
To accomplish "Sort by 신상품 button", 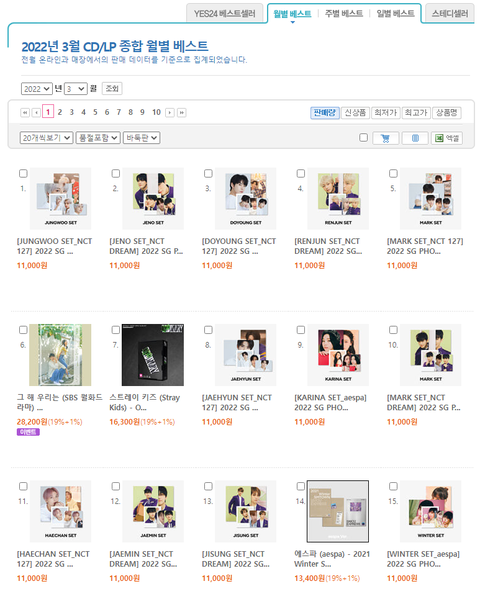I will 355,113.
